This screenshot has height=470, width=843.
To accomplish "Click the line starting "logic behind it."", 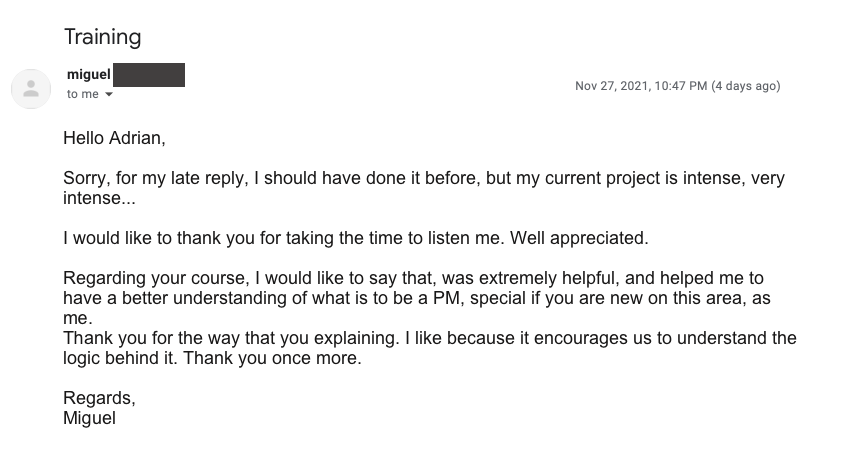I will tap(212, 358).
